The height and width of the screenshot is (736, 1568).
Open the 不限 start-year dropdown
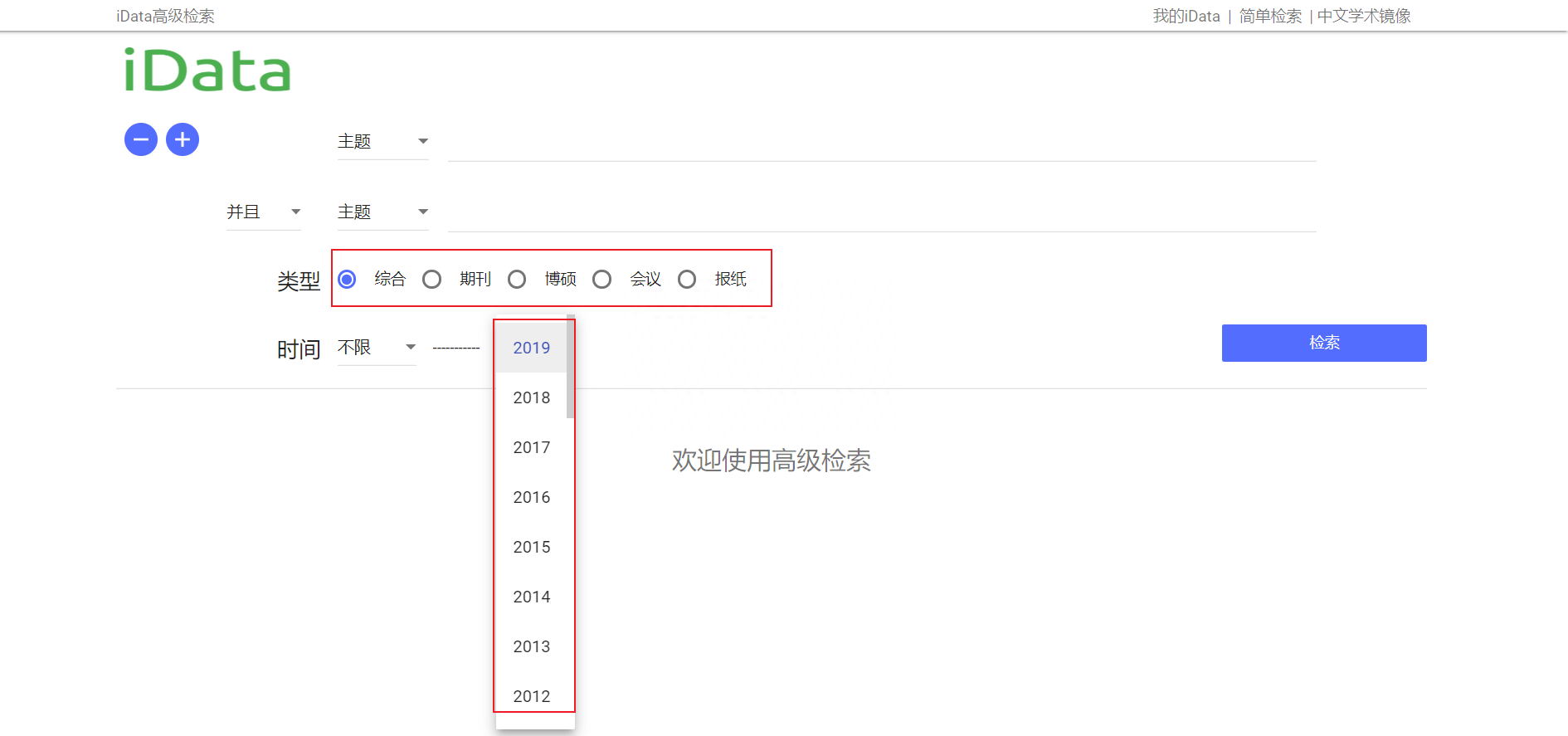click(x=377, y=348)
